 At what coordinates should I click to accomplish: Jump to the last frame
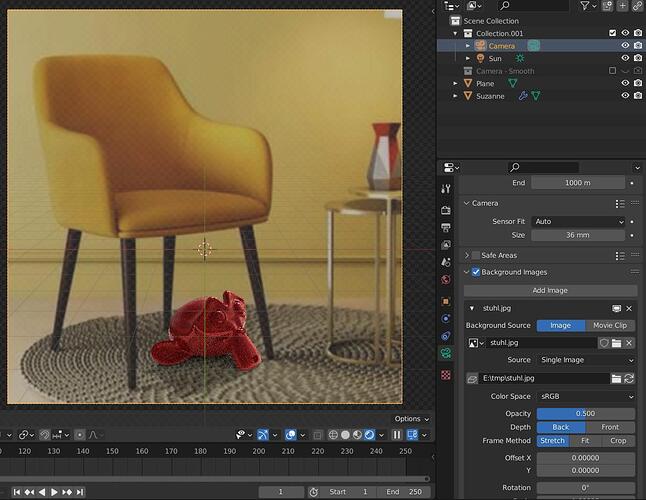[x=80, y=492]
